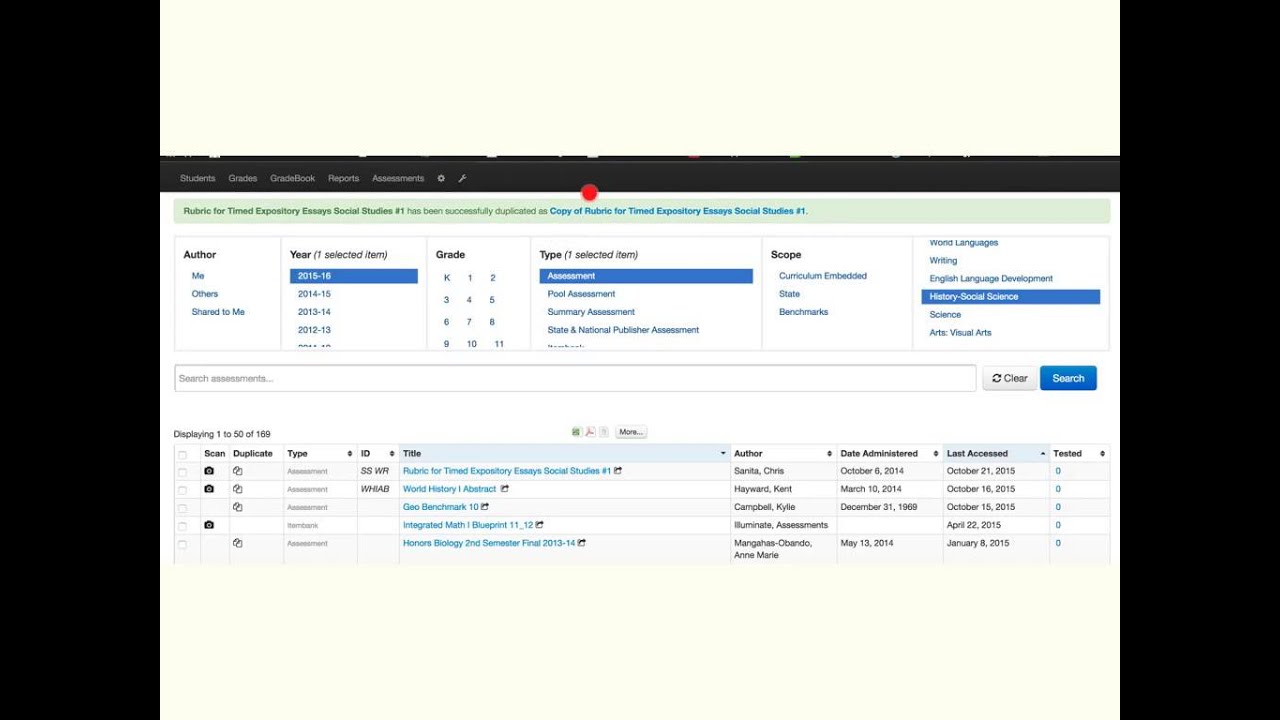1280x720 pixels.
Task: Sort table by Author column
Action: [x=783, y=453]
